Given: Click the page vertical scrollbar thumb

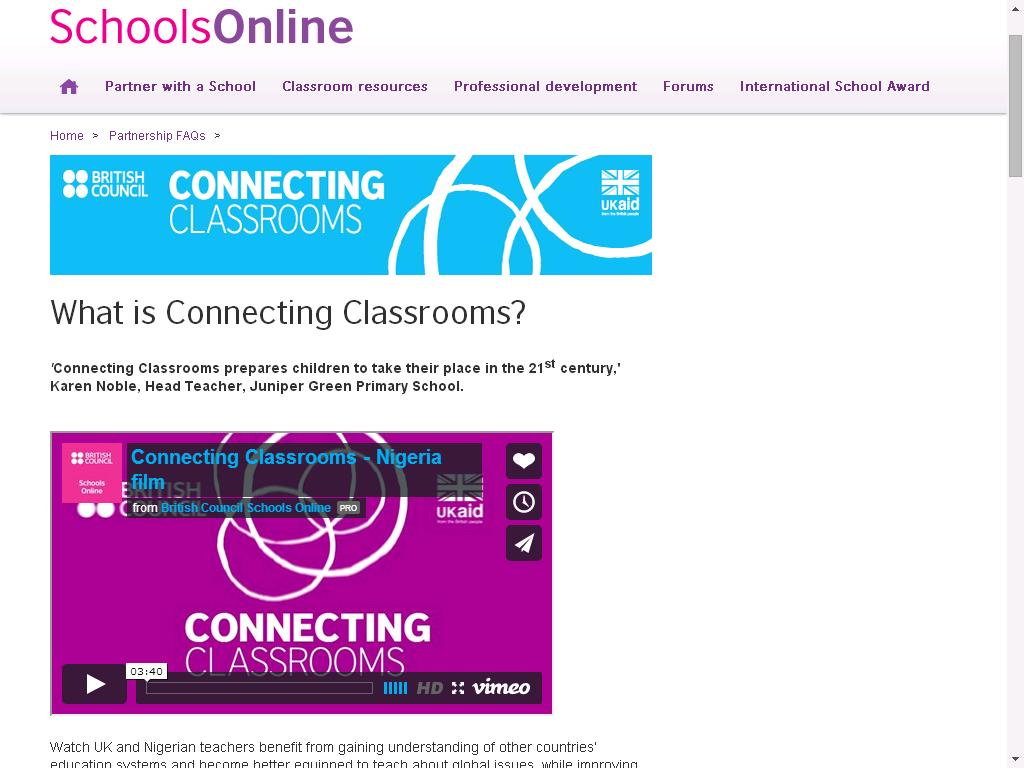Looking at the screenshot, I should coord(1016,106).
